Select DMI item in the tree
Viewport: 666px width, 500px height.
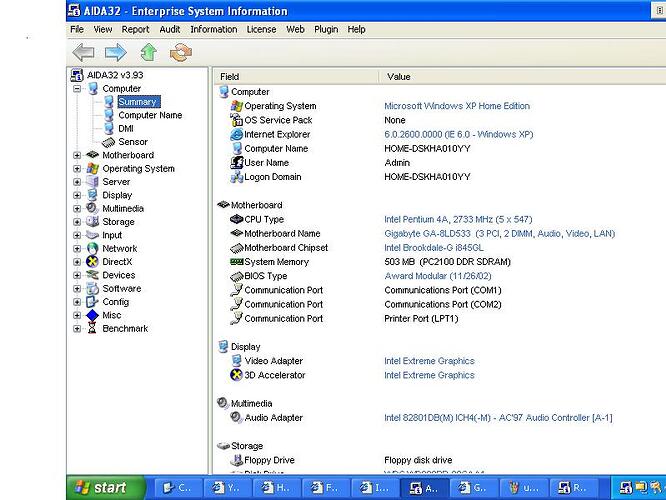coord(126,128)
